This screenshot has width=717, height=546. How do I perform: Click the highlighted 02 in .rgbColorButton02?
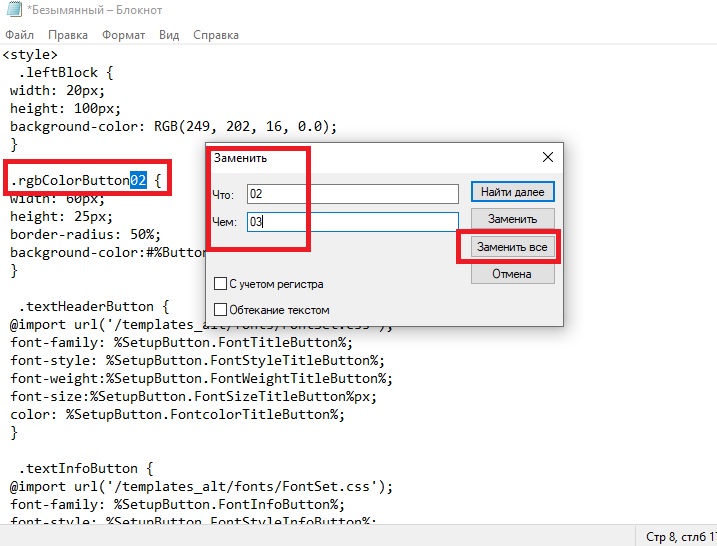click(x=138, y=180)
